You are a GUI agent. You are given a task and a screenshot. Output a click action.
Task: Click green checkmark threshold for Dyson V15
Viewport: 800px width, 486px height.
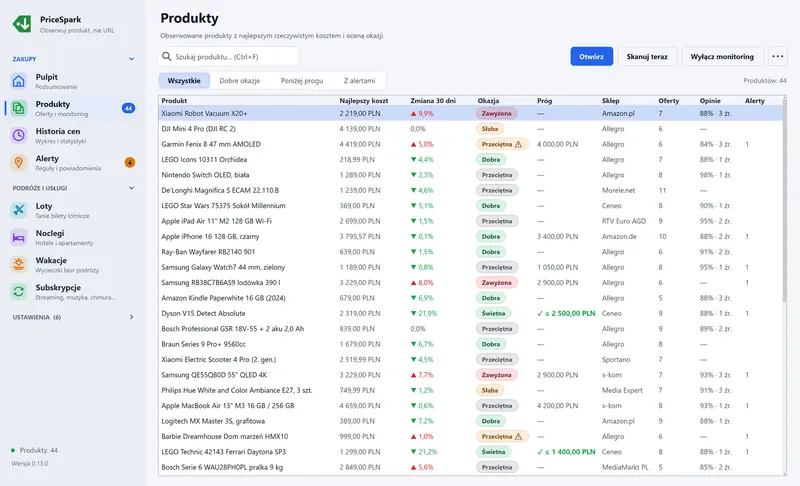coord(566,313)
